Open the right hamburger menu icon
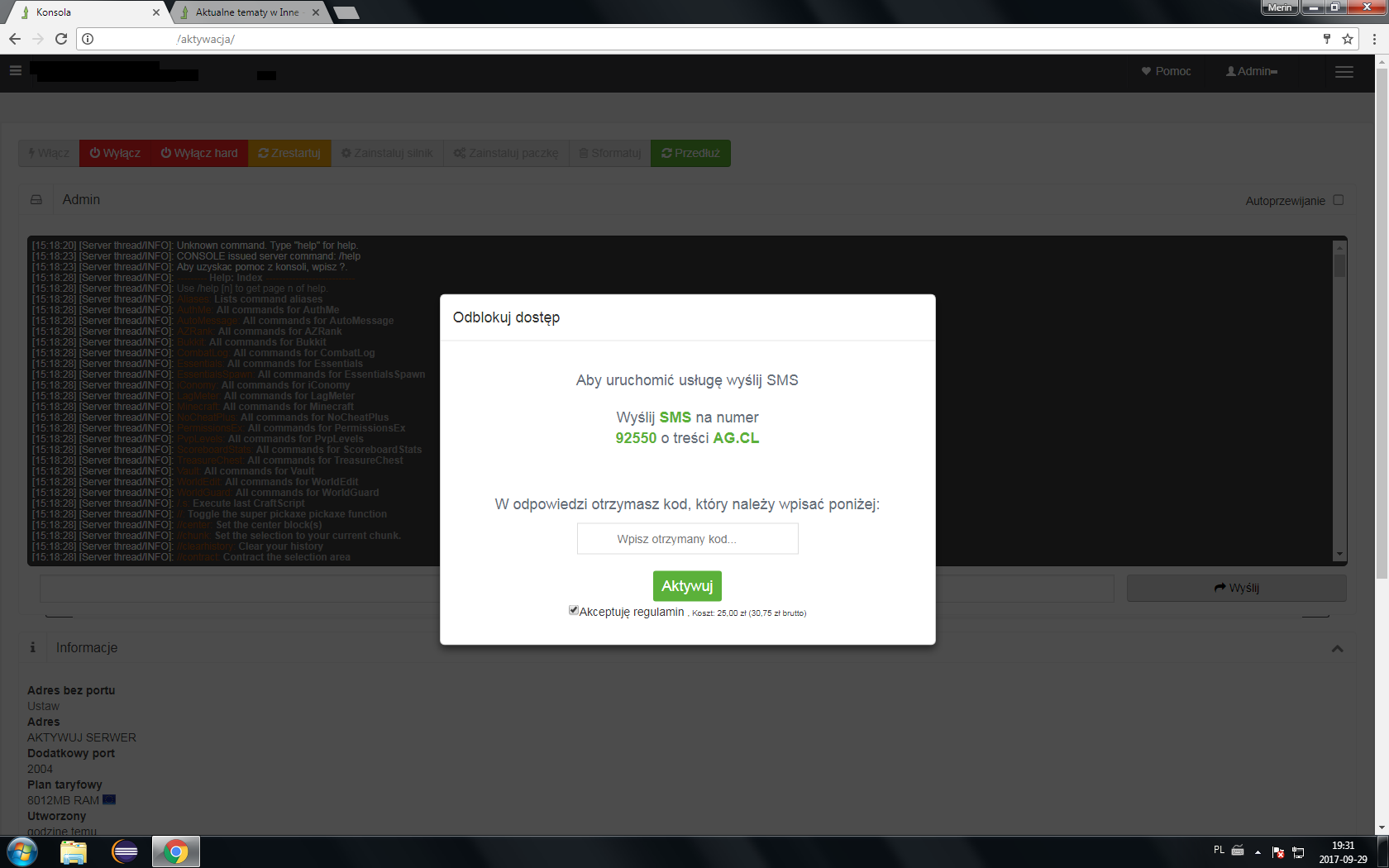 pos(1344,72)
